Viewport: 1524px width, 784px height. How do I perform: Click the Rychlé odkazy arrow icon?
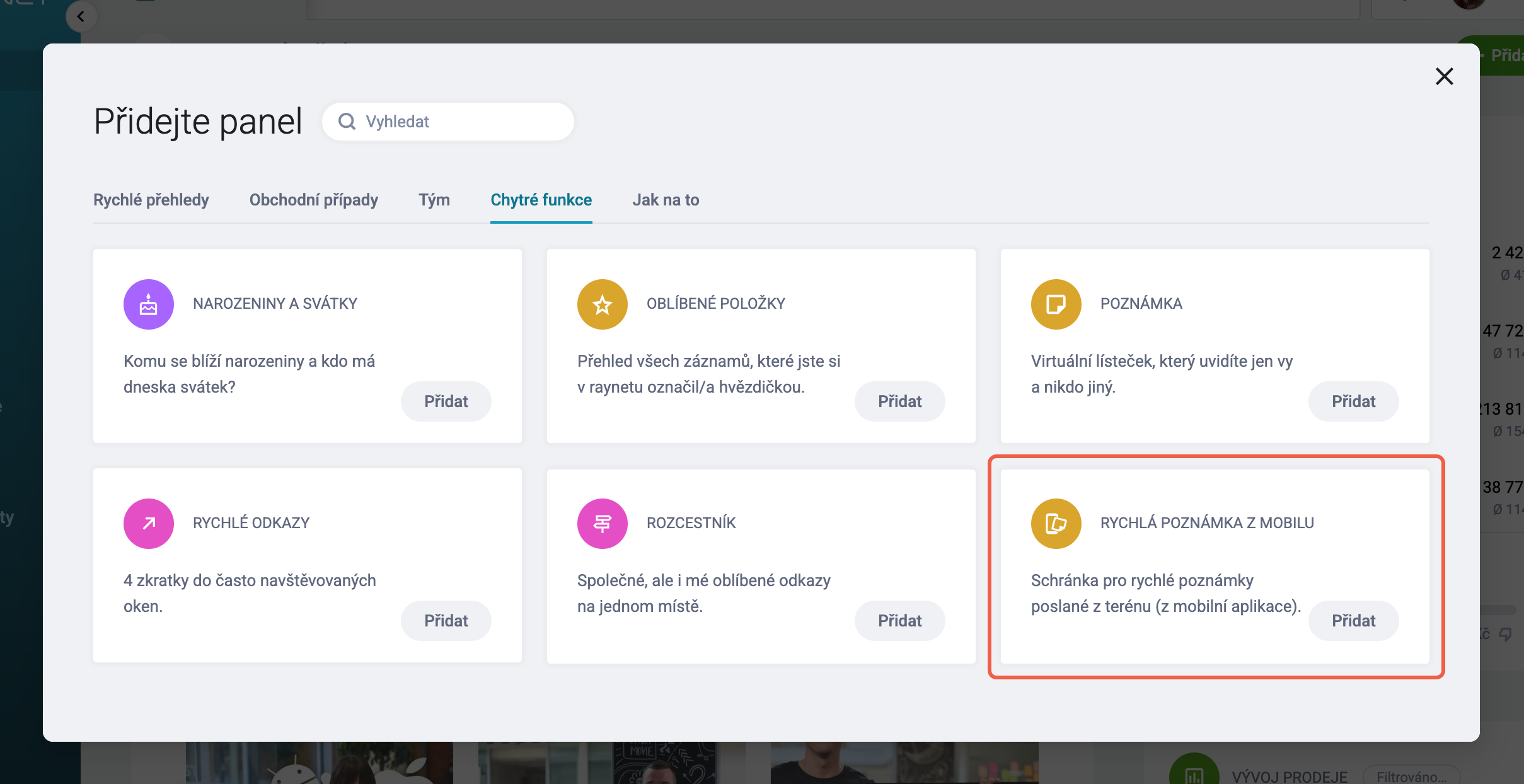[x=149, y=524]
